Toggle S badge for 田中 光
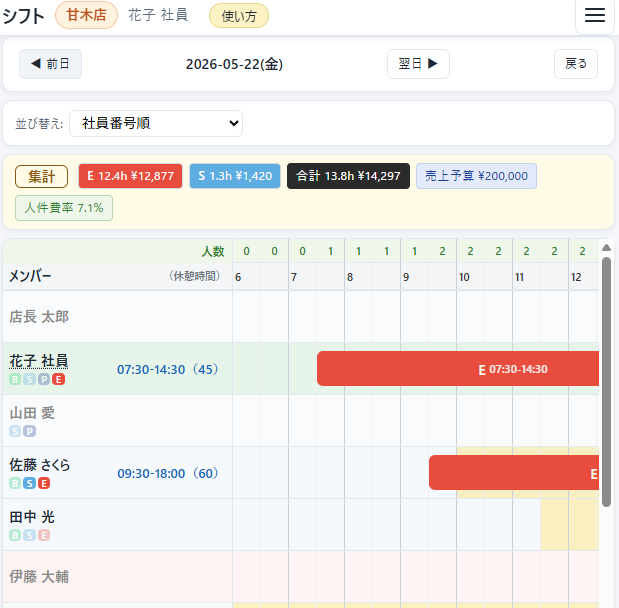The width and height of the screenshot is (619, 608). [30, 535]
